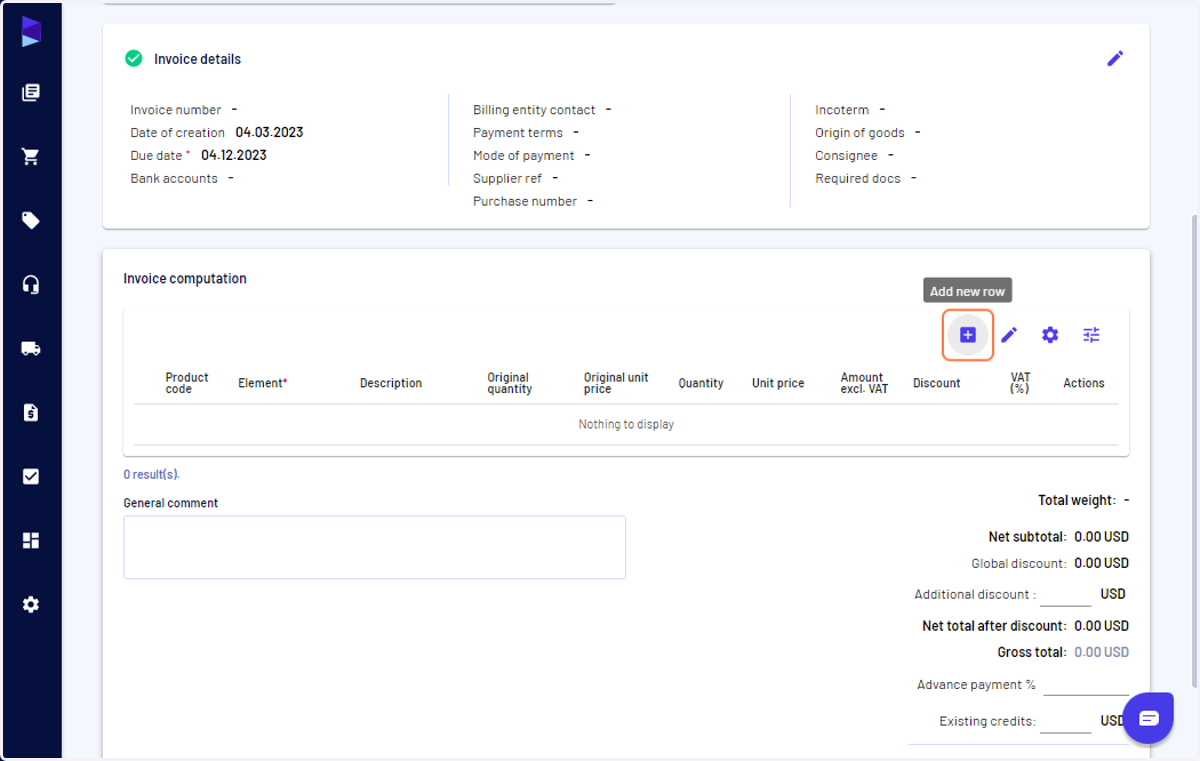Click the app logo in sidebar
The image size is (1200, 761).
31,31
